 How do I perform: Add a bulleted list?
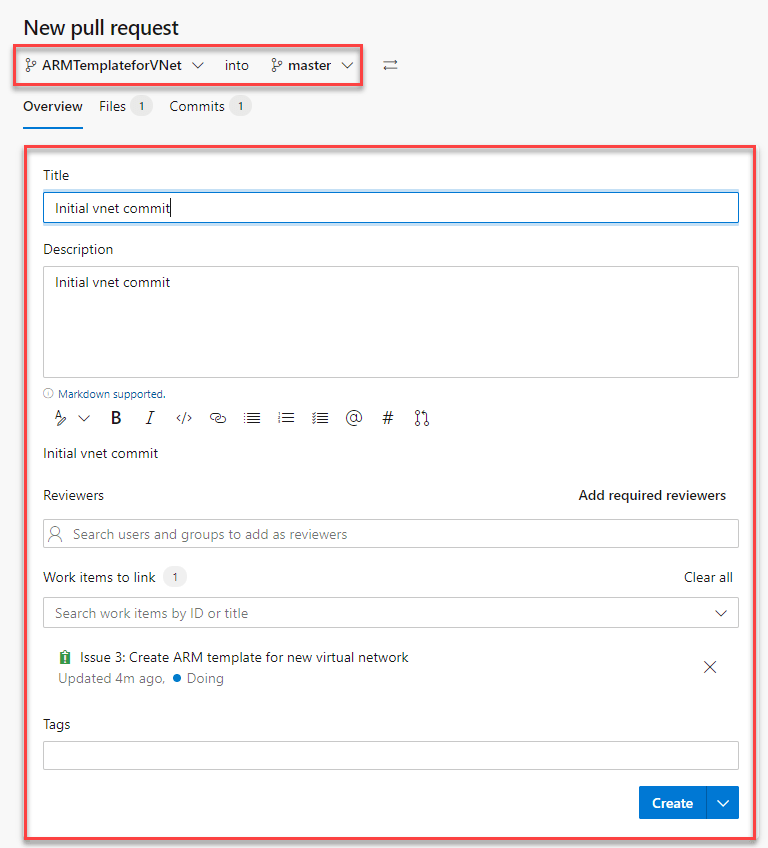pyautogui.click(x=252, y=418)
